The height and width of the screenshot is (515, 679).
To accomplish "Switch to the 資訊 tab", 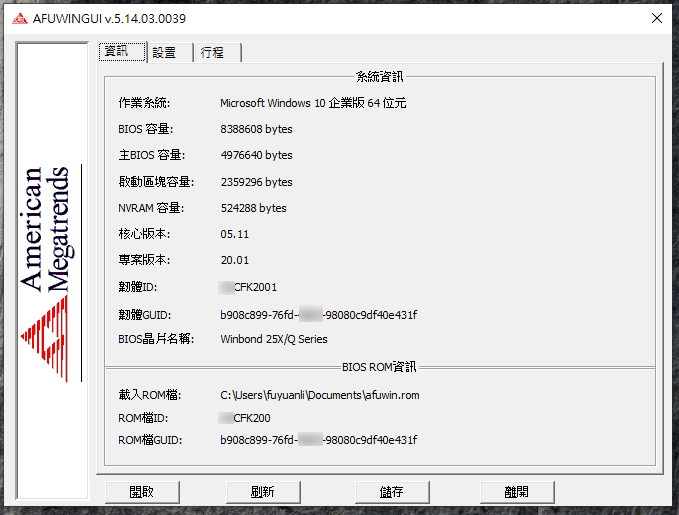I will [122, 52].
